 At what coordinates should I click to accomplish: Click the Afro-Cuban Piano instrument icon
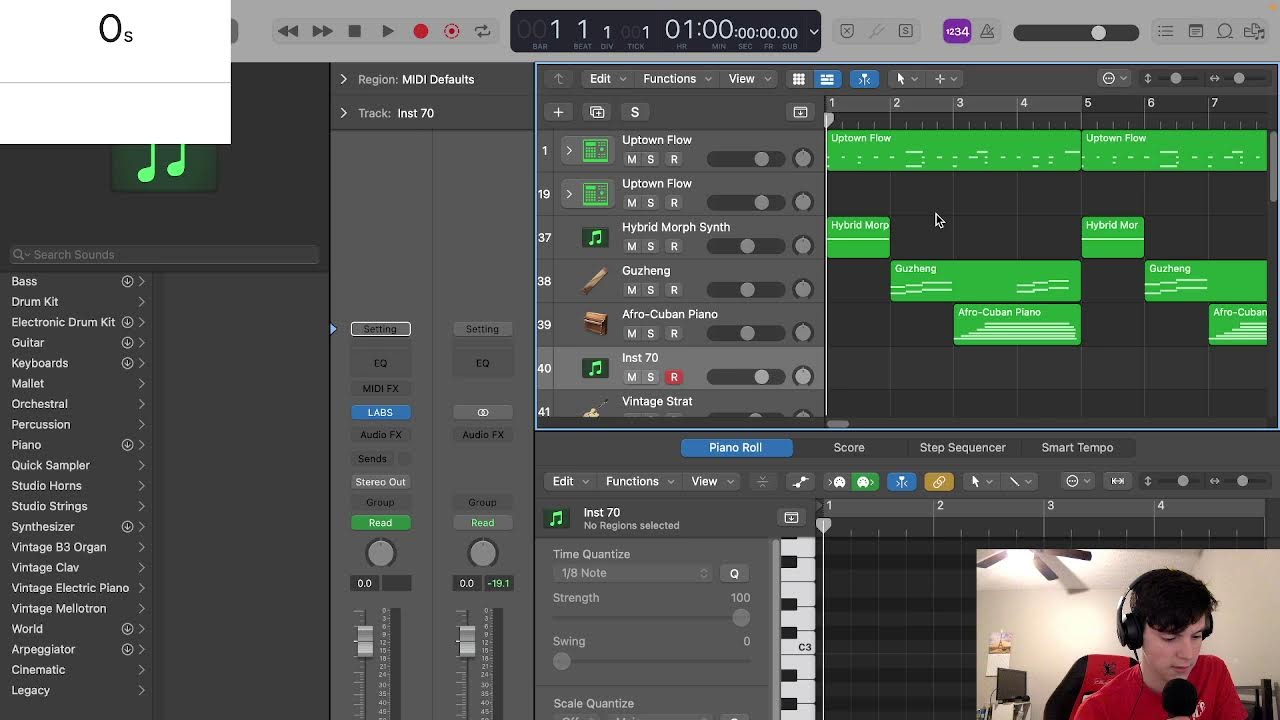595,324
